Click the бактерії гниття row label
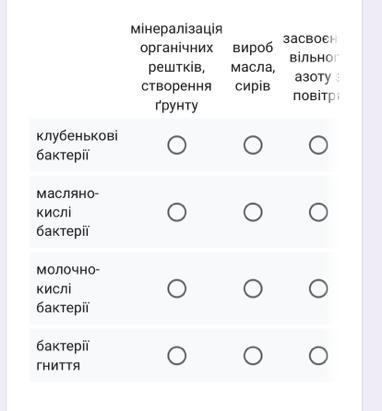 63,355
